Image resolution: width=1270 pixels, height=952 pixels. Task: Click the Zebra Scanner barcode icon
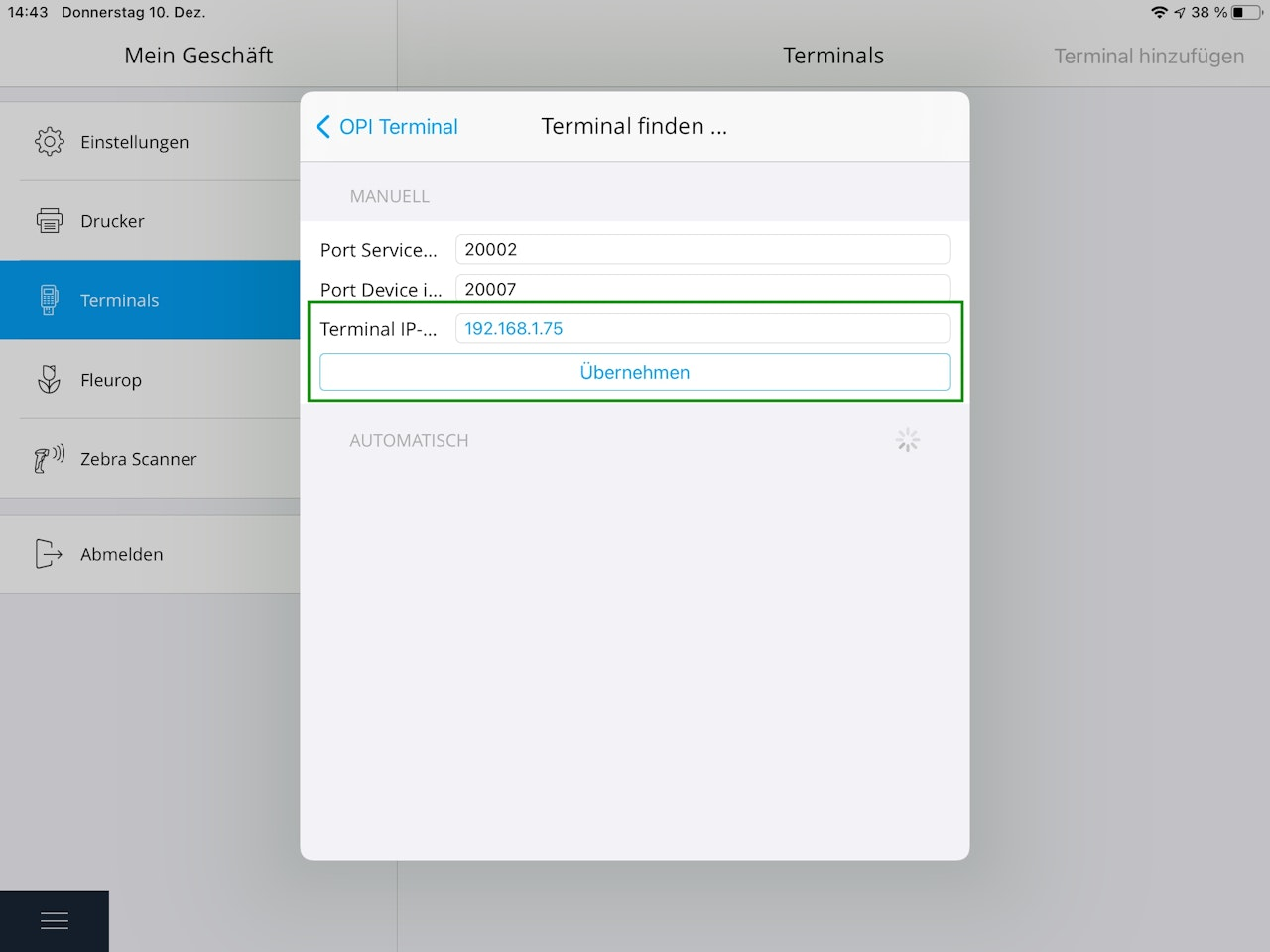tap(49, 458)
